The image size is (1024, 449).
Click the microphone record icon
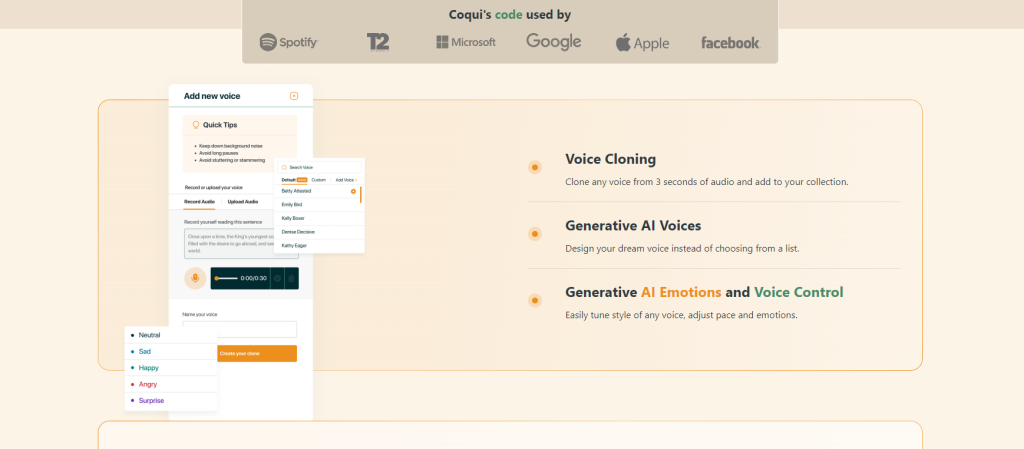(196, 278)
